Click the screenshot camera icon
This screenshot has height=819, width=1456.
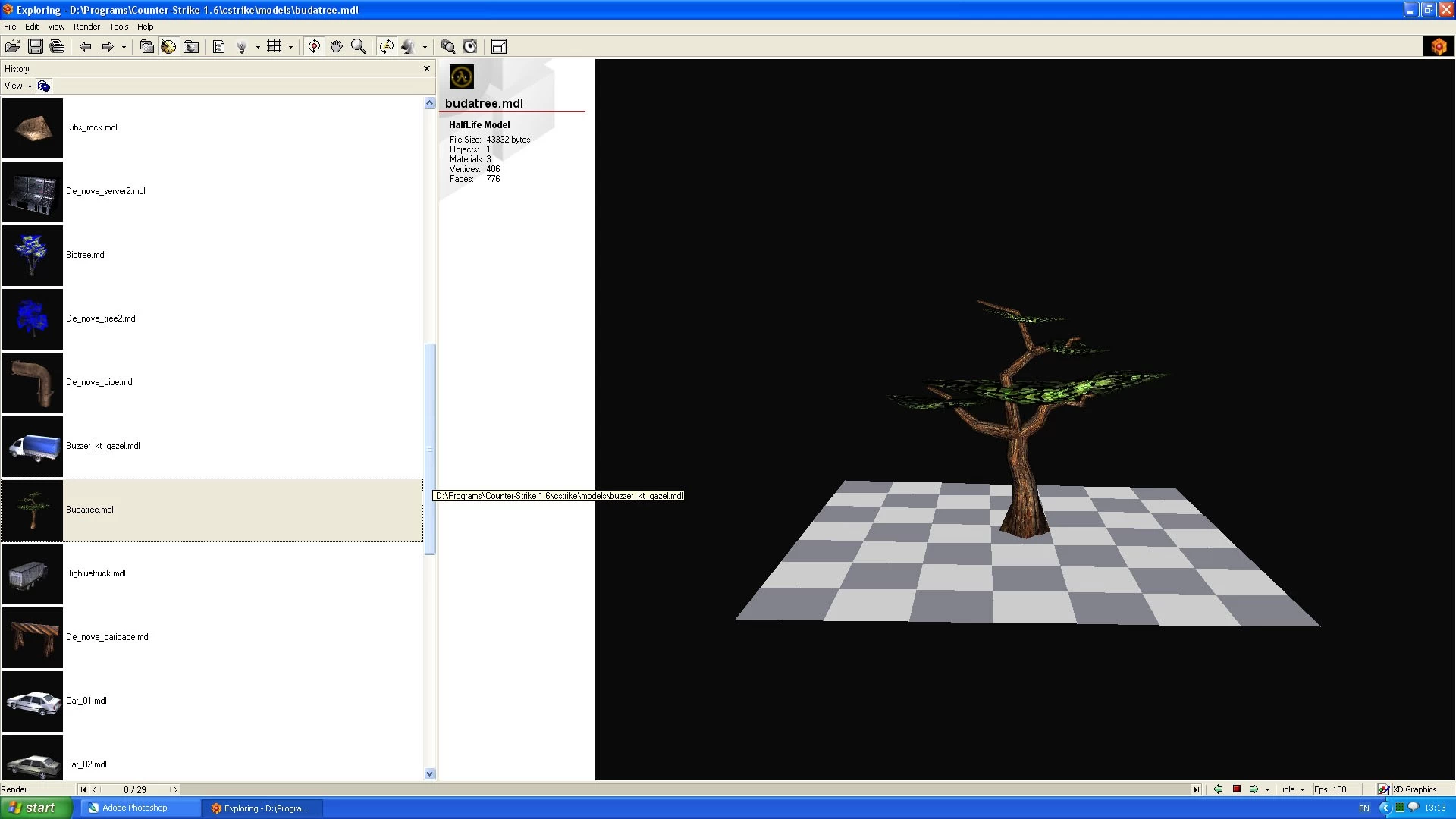tap(470, 47)
